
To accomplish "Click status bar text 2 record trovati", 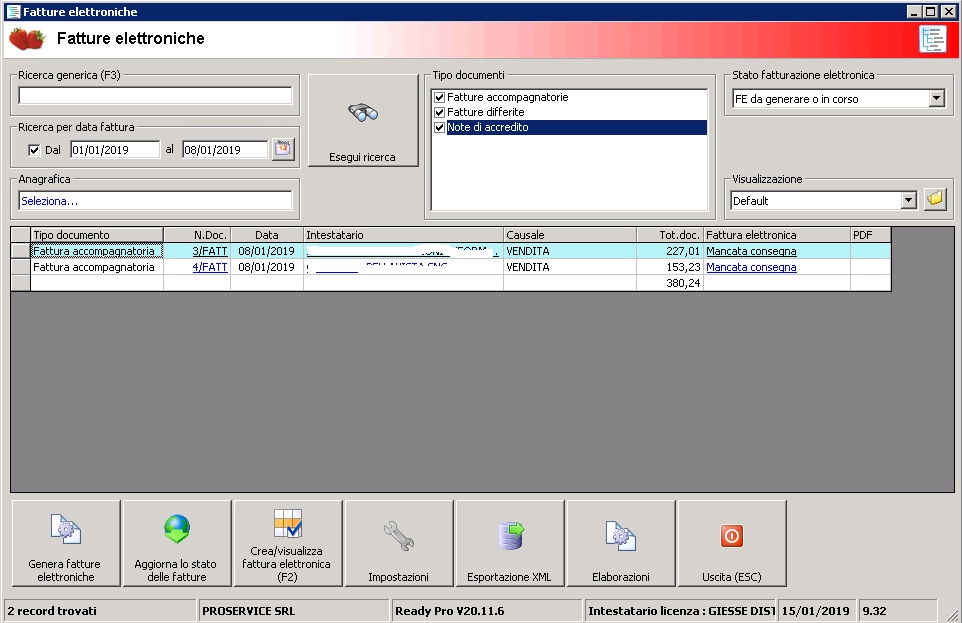I will (x=52, y=611).
